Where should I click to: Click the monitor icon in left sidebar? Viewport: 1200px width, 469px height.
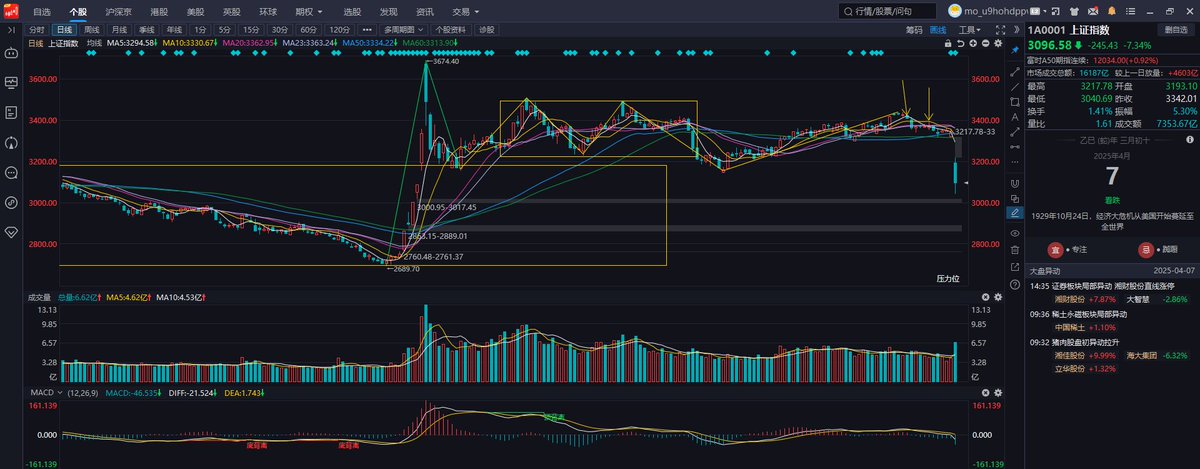click(11, 82)
